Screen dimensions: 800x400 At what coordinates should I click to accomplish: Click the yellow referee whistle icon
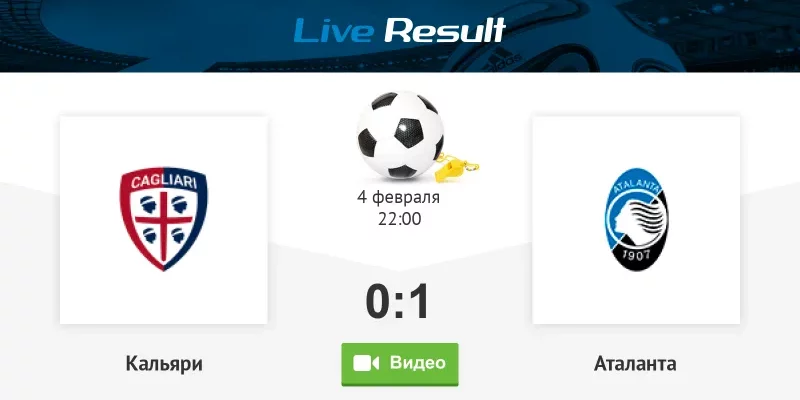coord(457,167)
